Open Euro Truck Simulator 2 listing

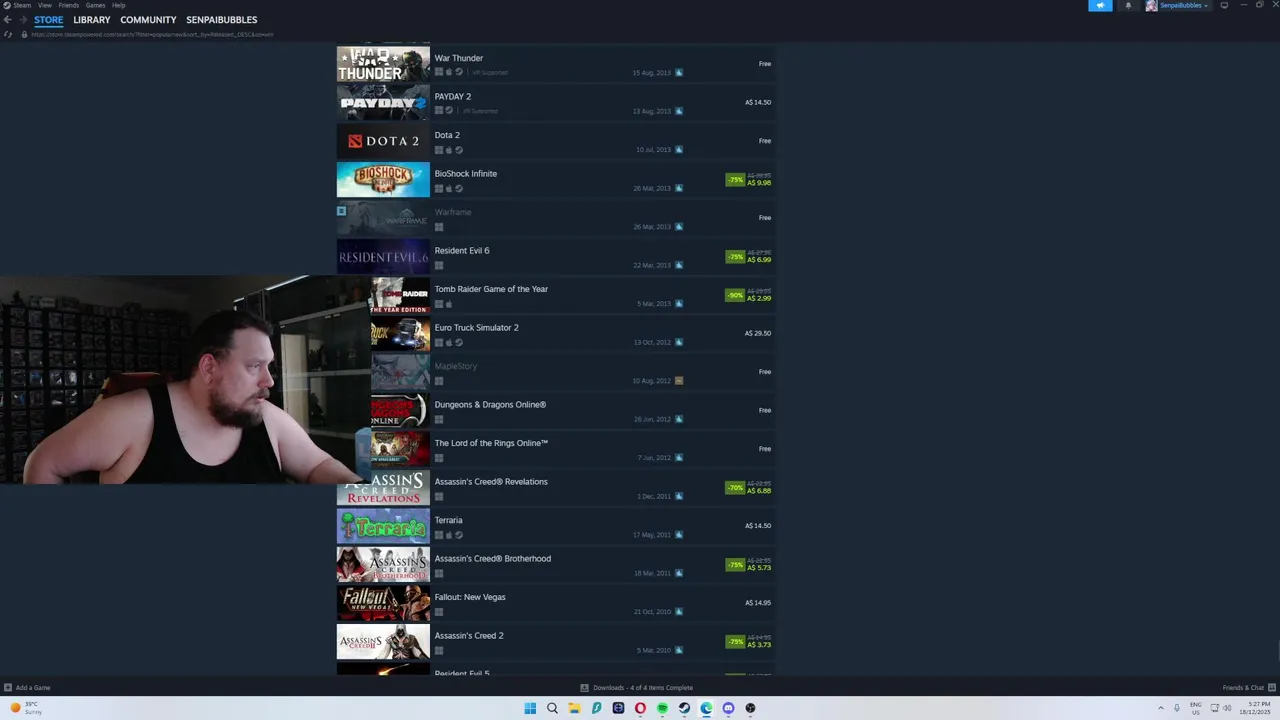[555, 333]
